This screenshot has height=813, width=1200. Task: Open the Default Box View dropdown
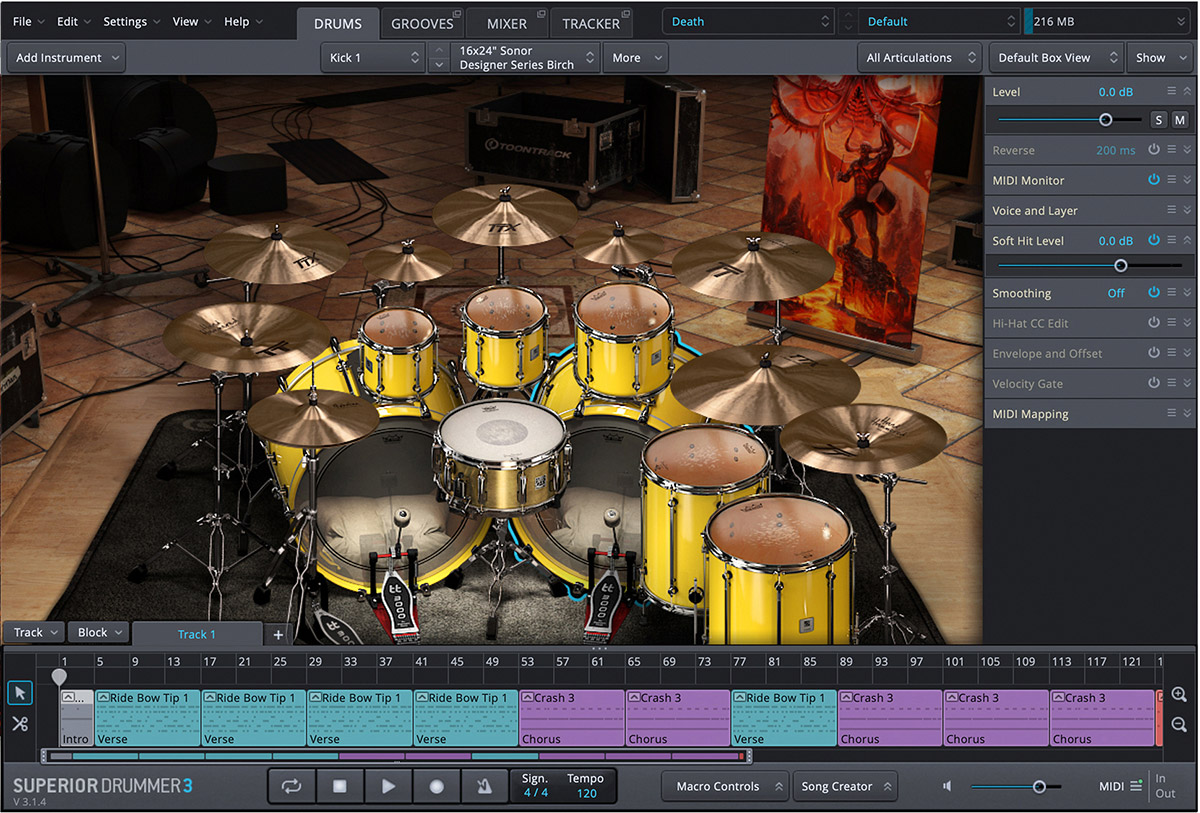click(x=1056, y=58)
